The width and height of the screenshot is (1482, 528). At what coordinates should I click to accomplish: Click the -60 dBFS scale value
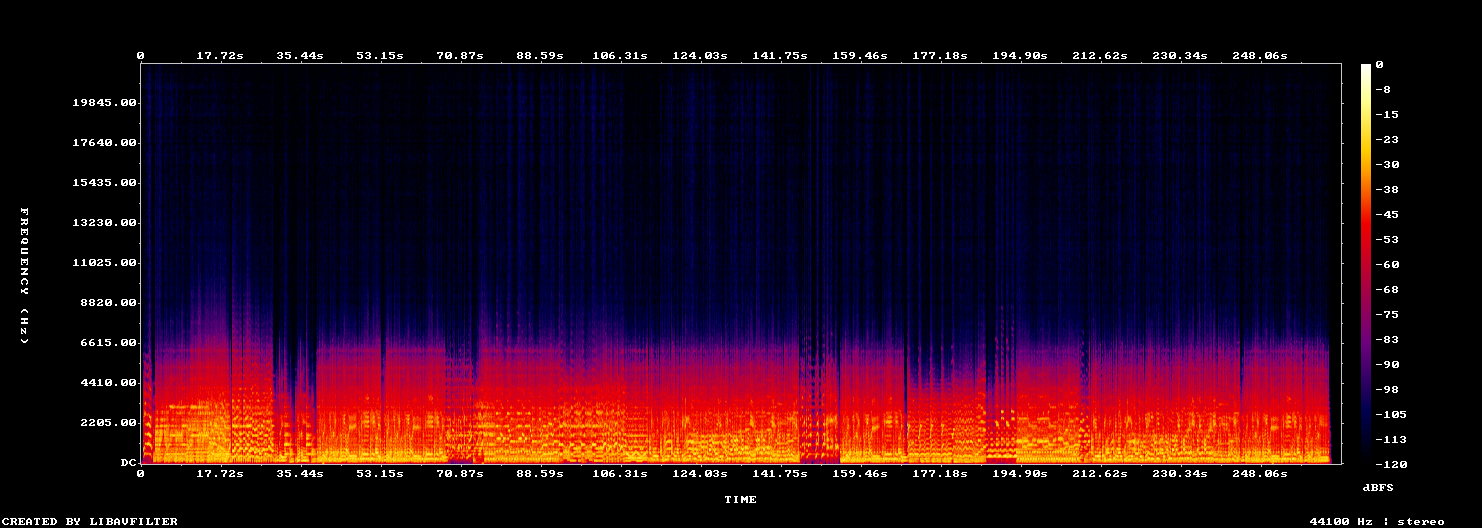tap(1387, 265)
